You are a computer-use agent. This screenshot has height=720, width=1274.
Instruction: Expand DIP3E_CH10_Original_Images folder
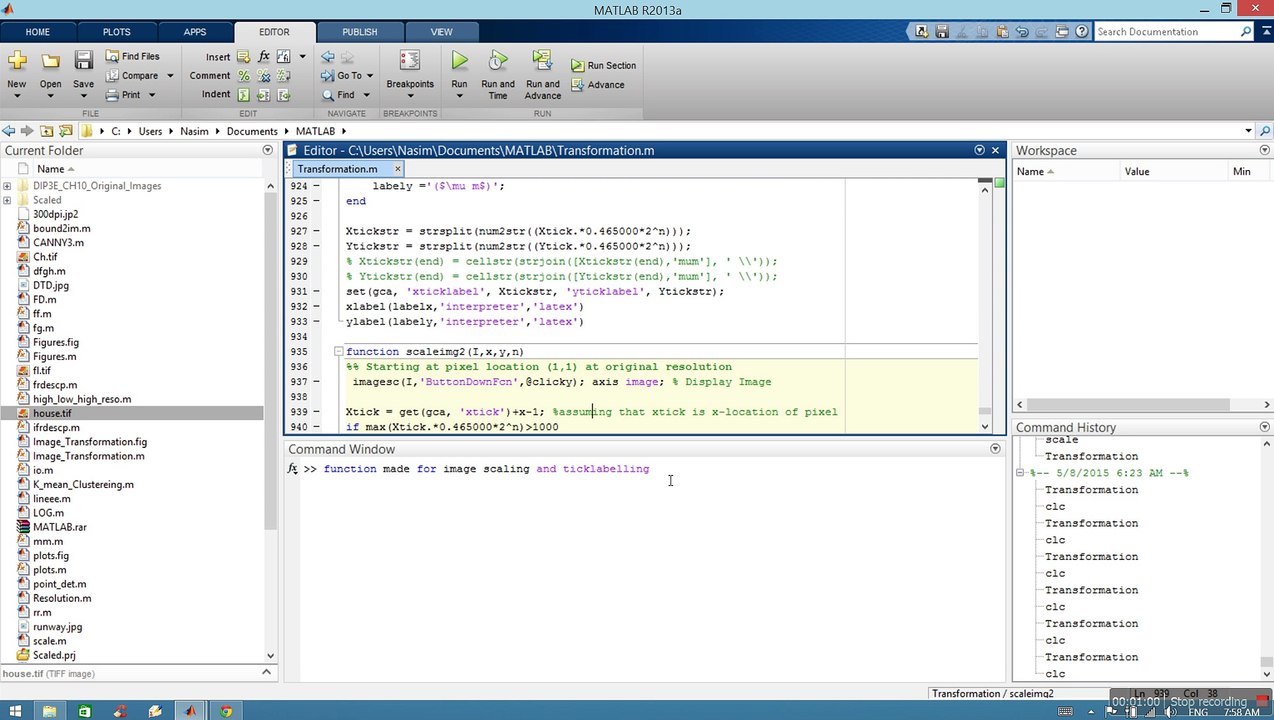7,186
